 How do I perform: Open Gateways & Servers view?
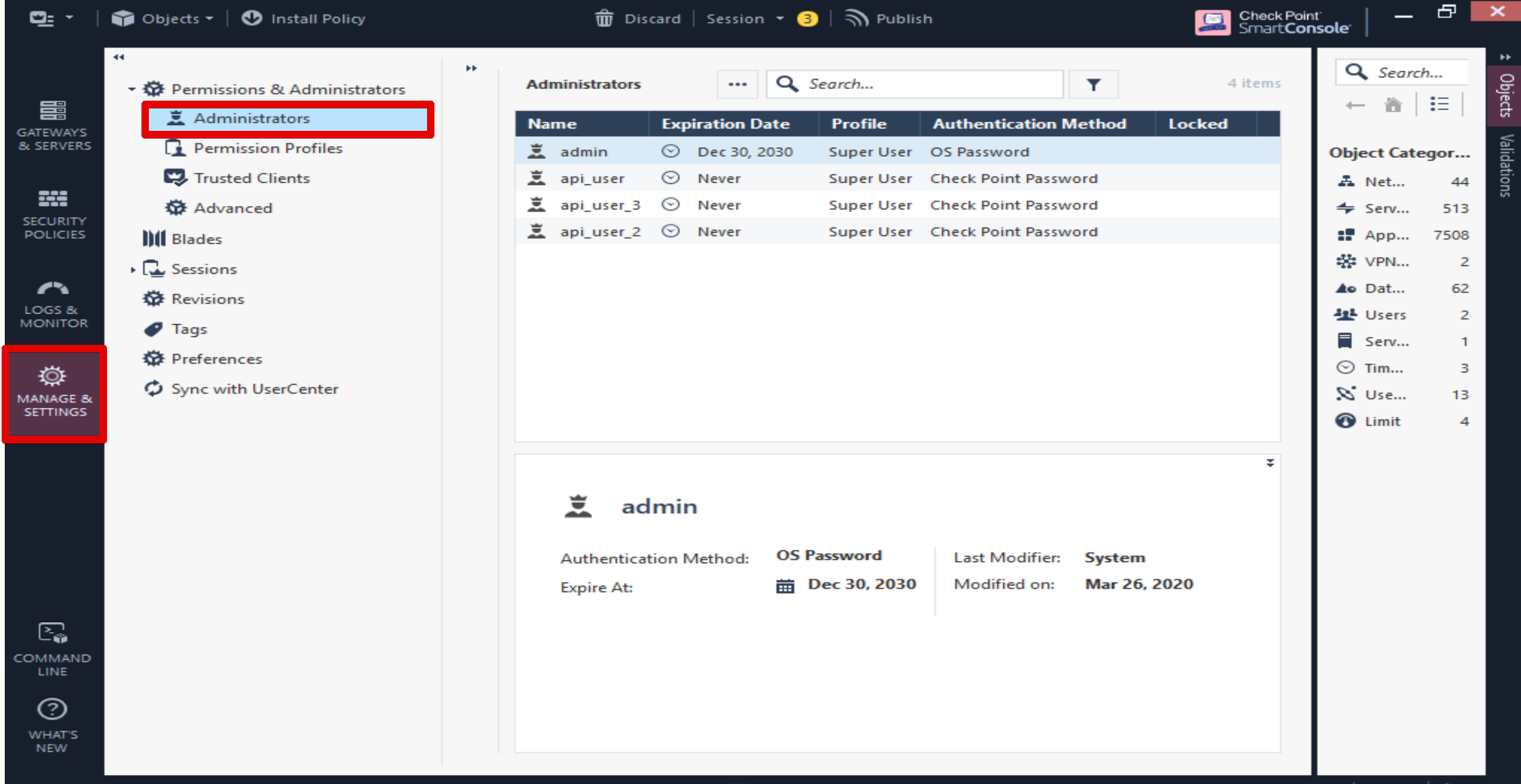tap(54, 126)
